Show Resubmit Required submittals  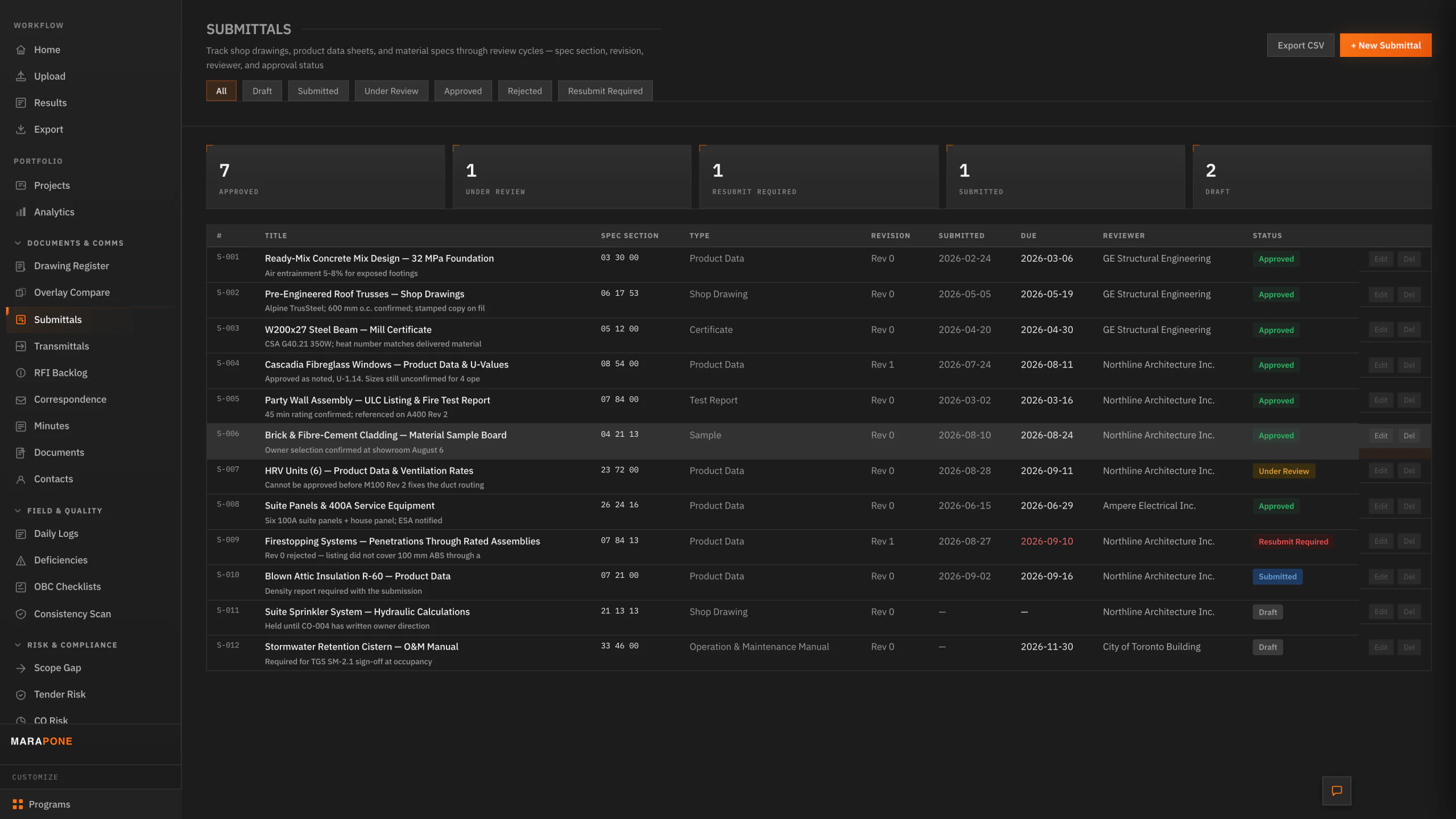[605, 91]
